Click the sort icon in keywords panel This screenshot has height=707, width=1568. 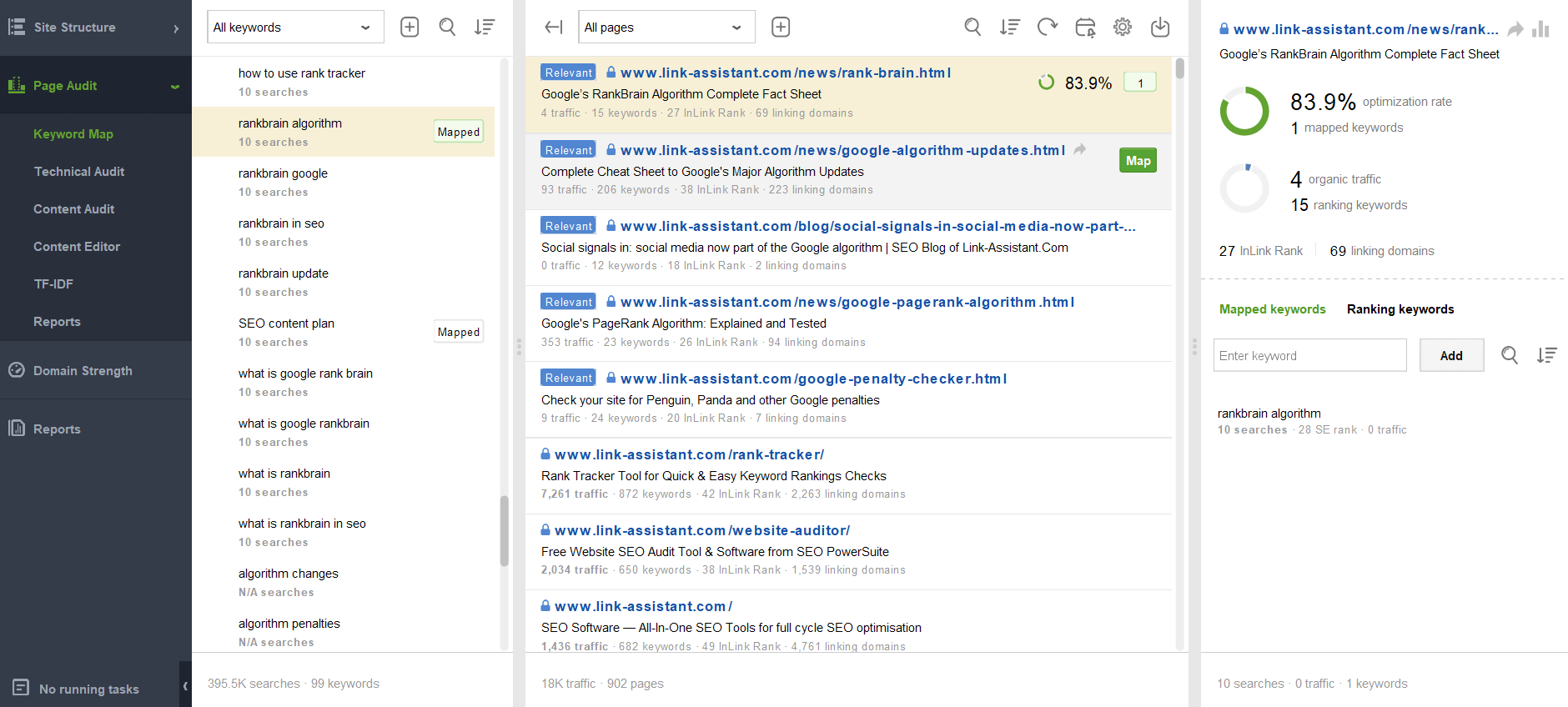point(485,28)
